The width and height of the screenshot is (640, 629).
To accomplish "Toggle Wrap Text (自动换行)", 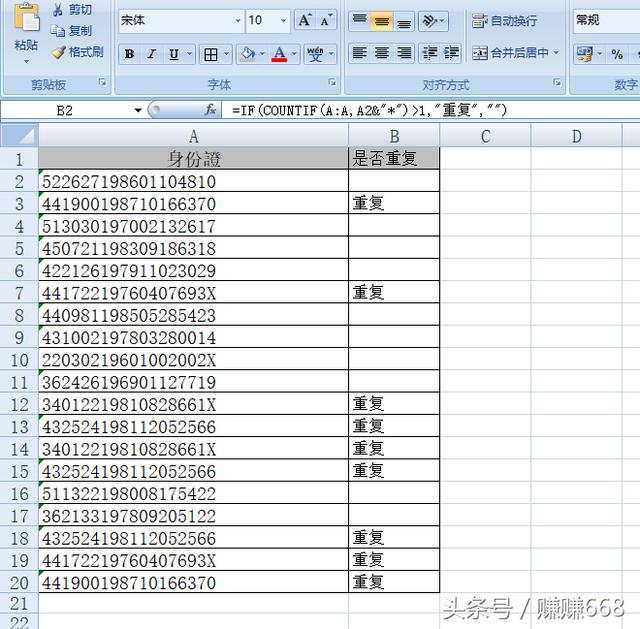I will click(x=505, y=20).
